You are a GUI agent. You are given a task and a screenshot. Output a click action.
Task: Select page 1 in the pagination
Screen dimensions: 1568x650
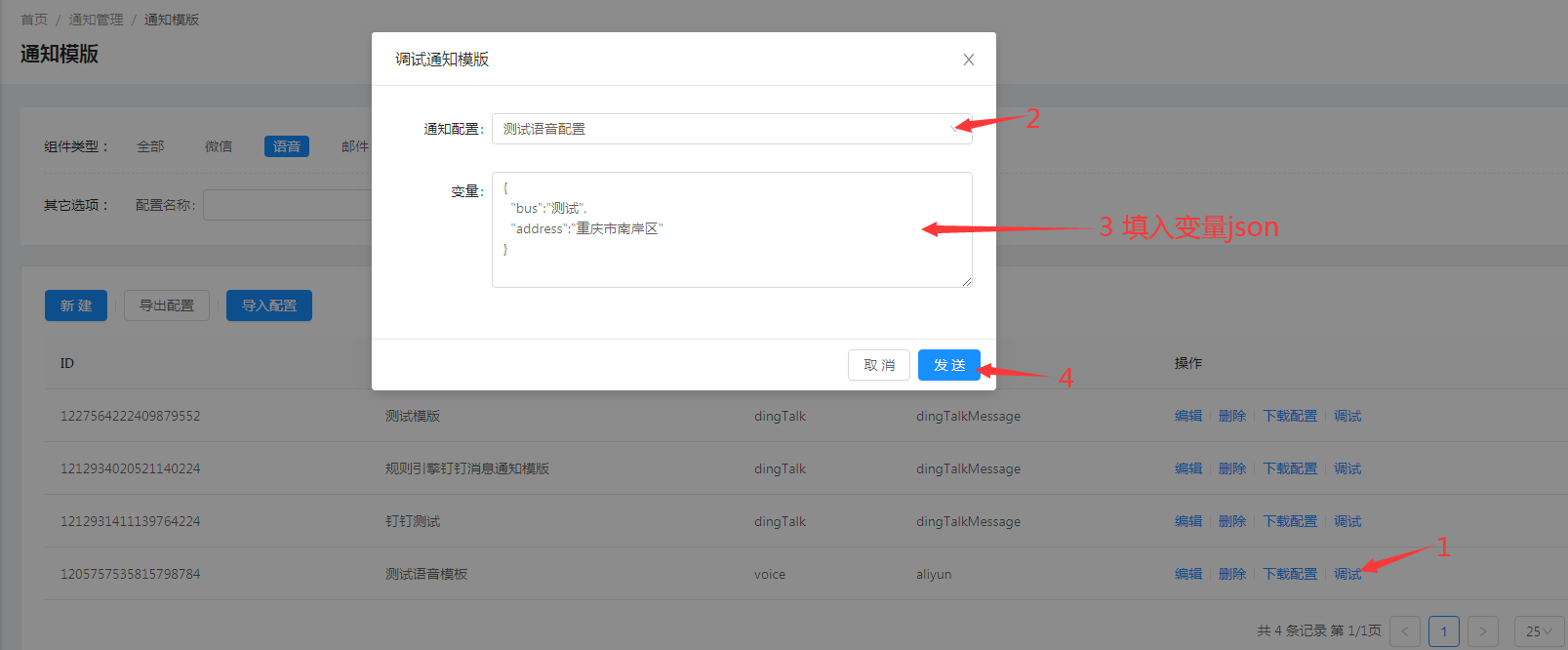1443,631
